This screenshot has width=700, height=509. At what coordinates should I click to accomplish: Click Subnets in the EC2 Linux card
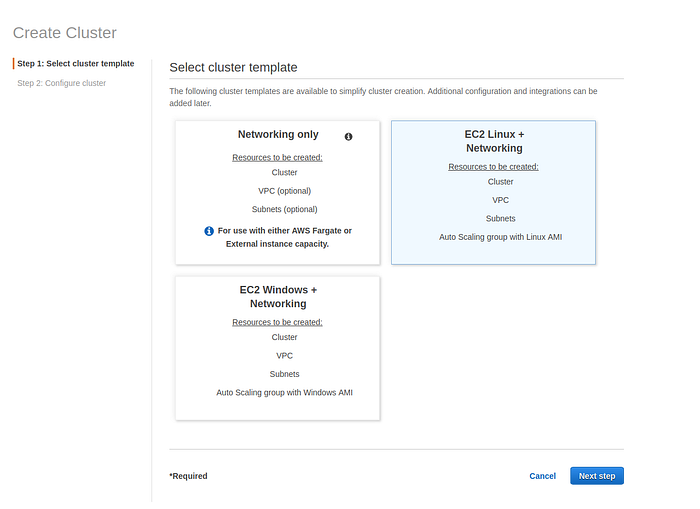(x=500, y=218)
